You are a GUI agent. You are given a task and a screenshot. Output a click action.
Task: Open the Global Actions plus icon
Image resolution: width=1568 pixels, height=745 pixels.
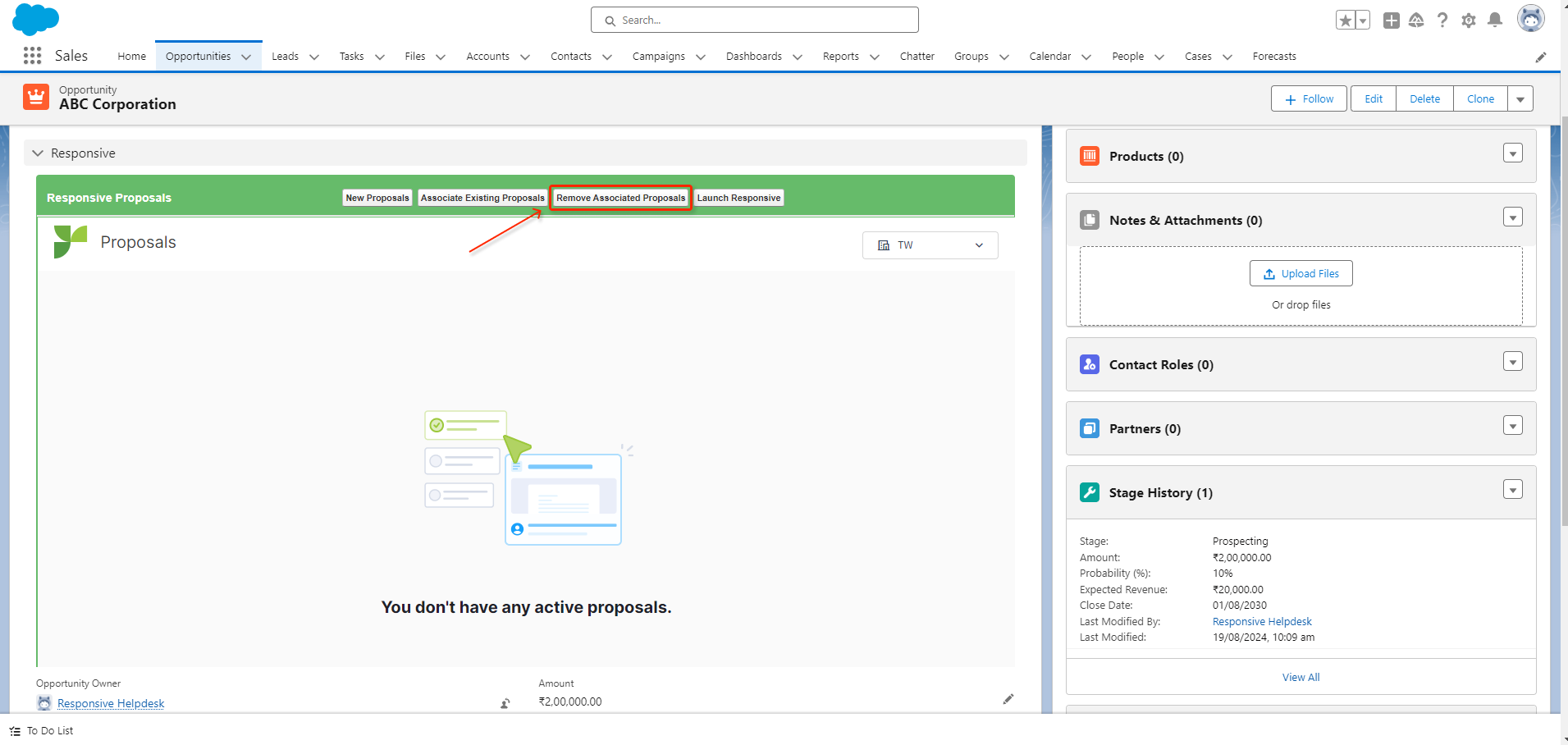1392,21
